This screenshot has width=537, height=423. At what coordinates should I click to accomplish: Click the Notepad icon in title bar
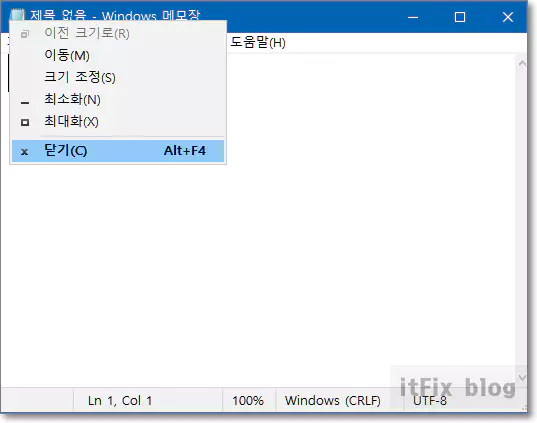point(17,15)
